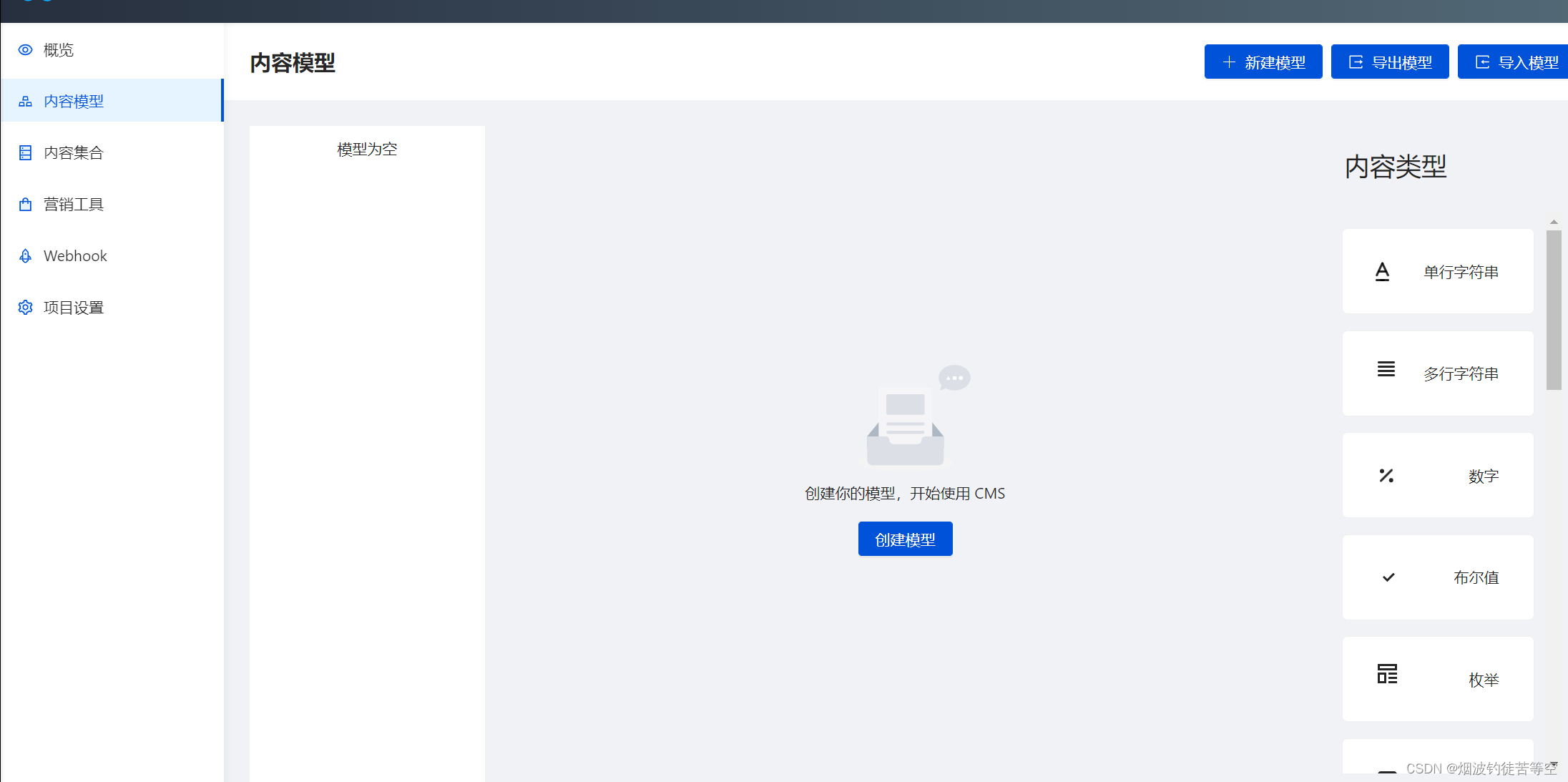Select the 布尔值 checkmark icon
The width and height of the screenshot is (1568, 782).
tap(1388, 577)
